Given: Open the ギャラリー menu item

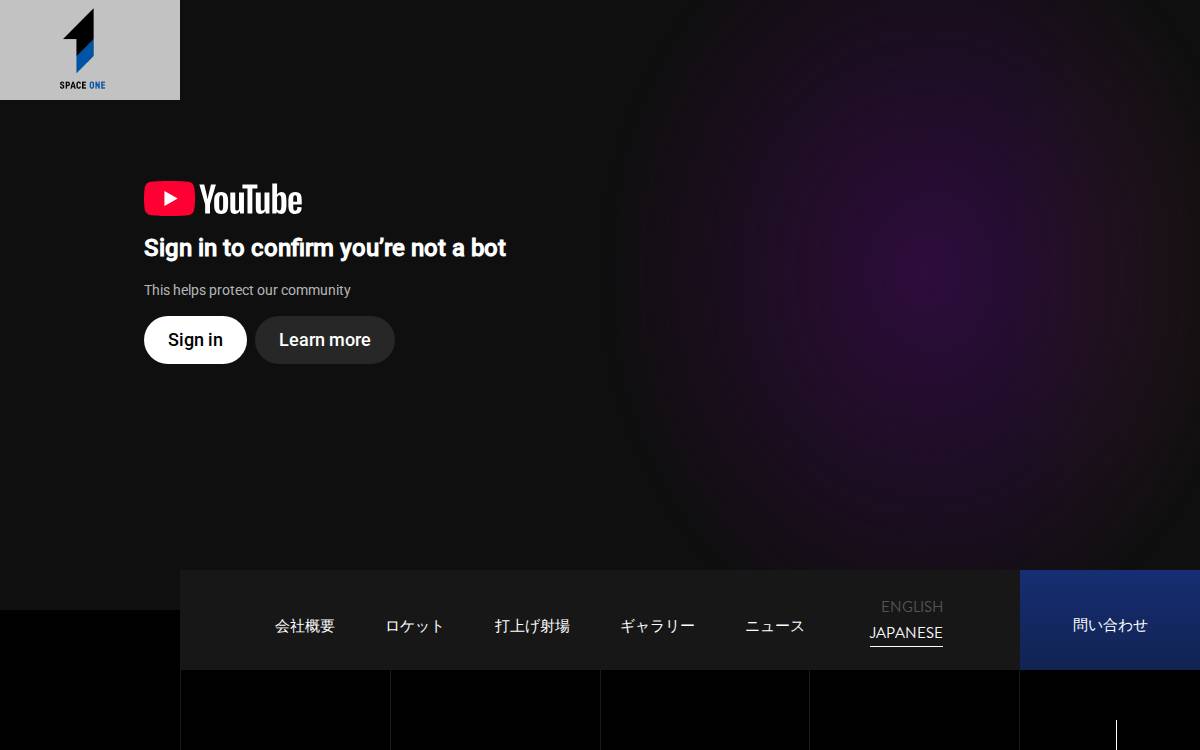Looking at the screenshot, I should coord(657,626).
